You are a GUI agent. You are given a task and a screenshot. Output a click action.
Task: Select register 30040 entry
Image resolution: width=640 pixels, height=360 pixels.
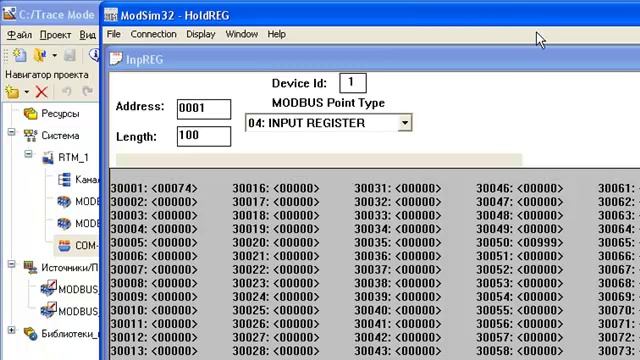[398, 310]
